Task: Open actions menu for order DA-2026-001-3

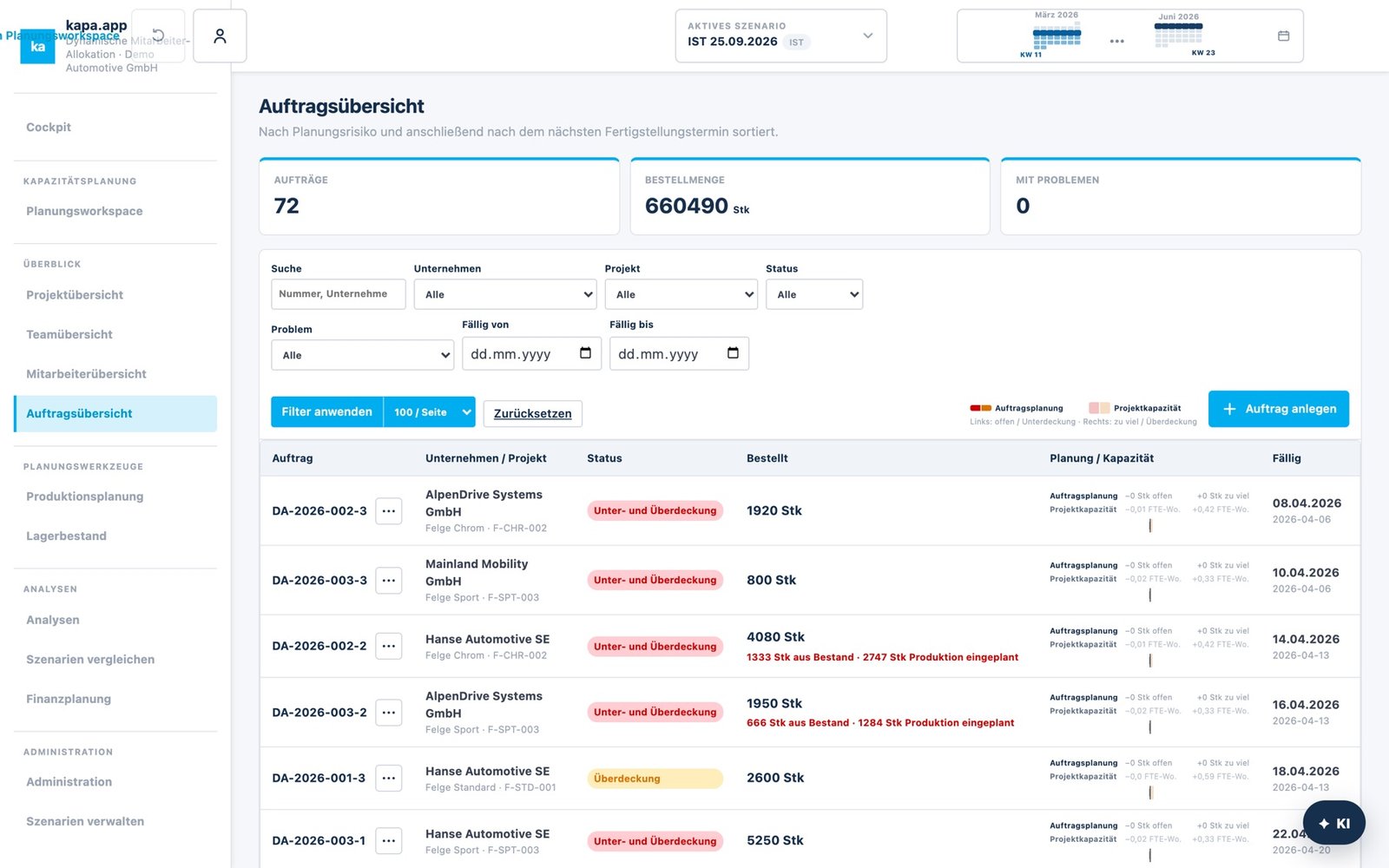Action: [389, 778]
